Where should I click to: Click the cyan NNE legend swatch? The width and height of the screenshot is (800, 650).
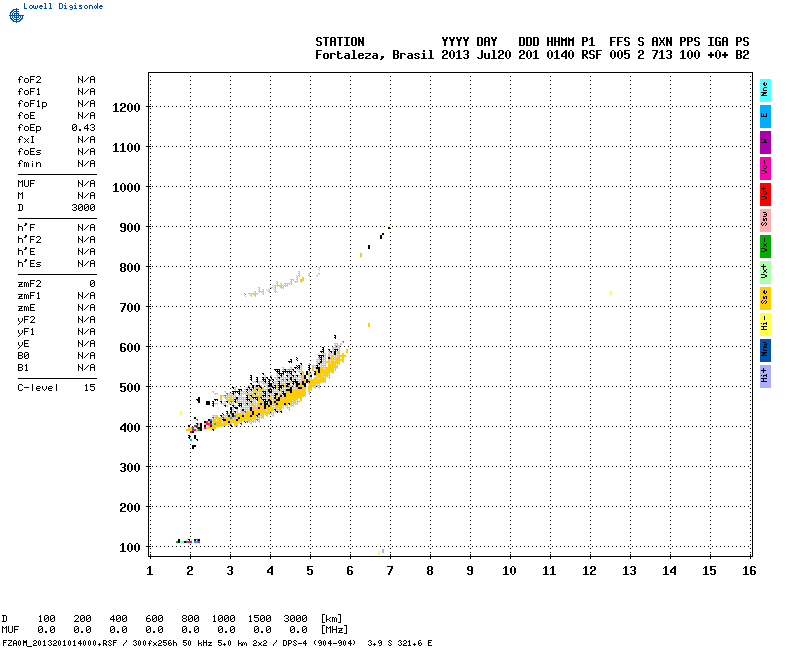pos(765,90)
